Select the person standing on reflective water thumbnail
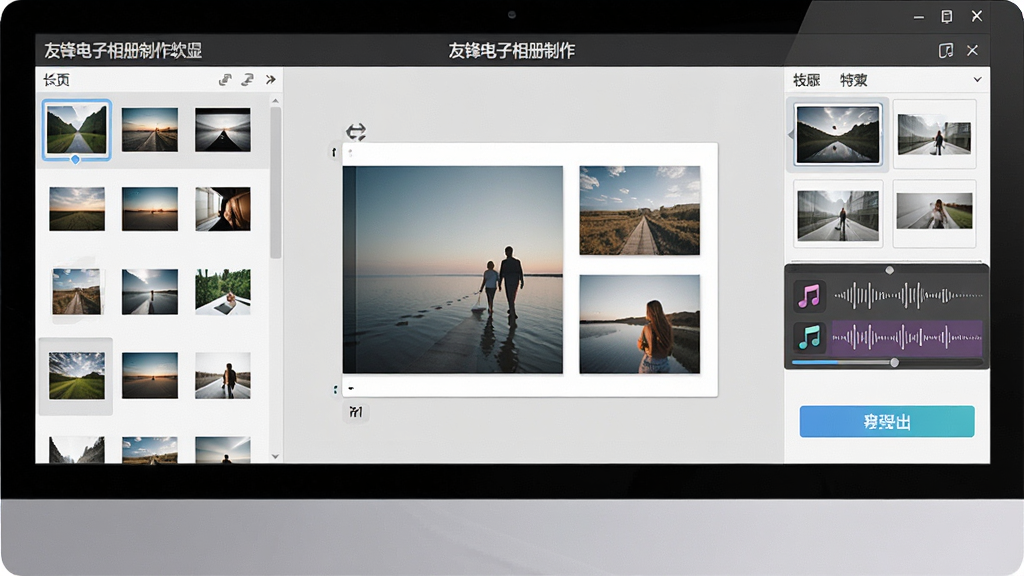The image size is (1024, 576). pyautogui.click(x=150, y=292)
